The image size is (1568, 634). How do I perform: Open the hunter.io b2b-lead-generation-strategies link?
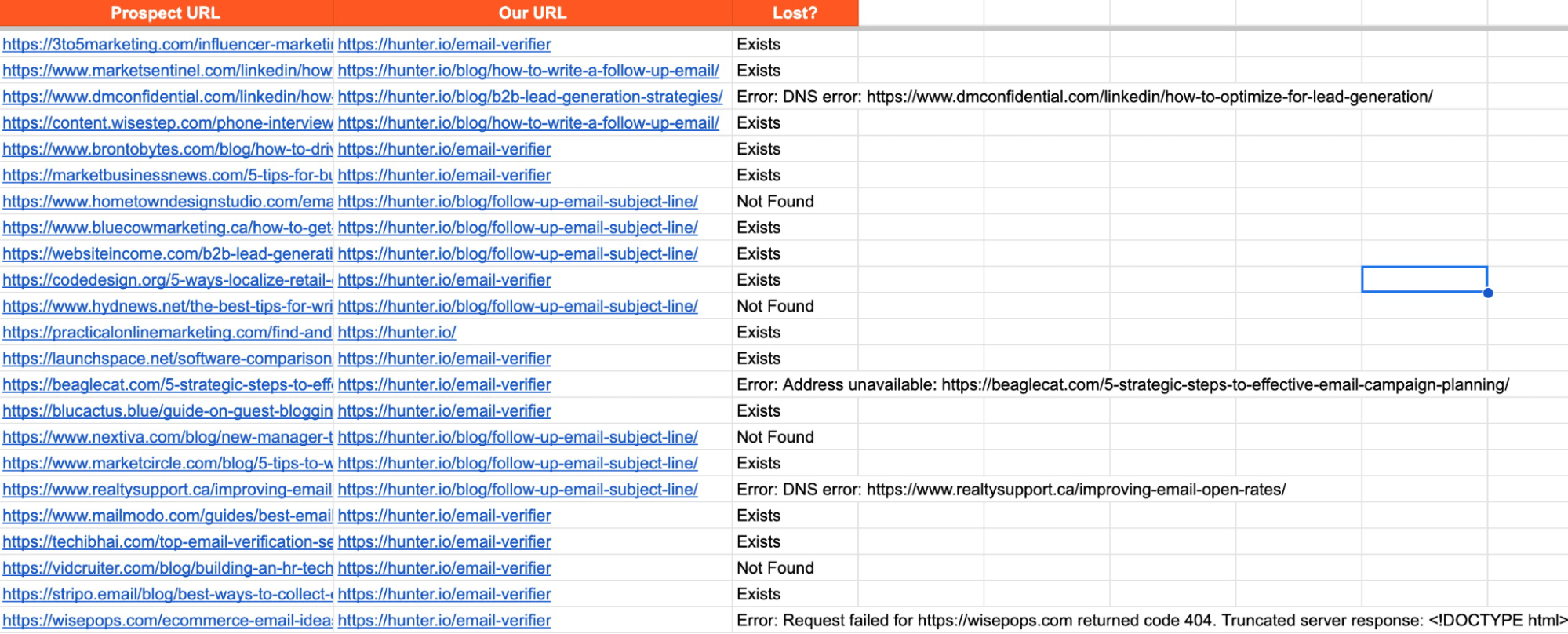point(529,97)
